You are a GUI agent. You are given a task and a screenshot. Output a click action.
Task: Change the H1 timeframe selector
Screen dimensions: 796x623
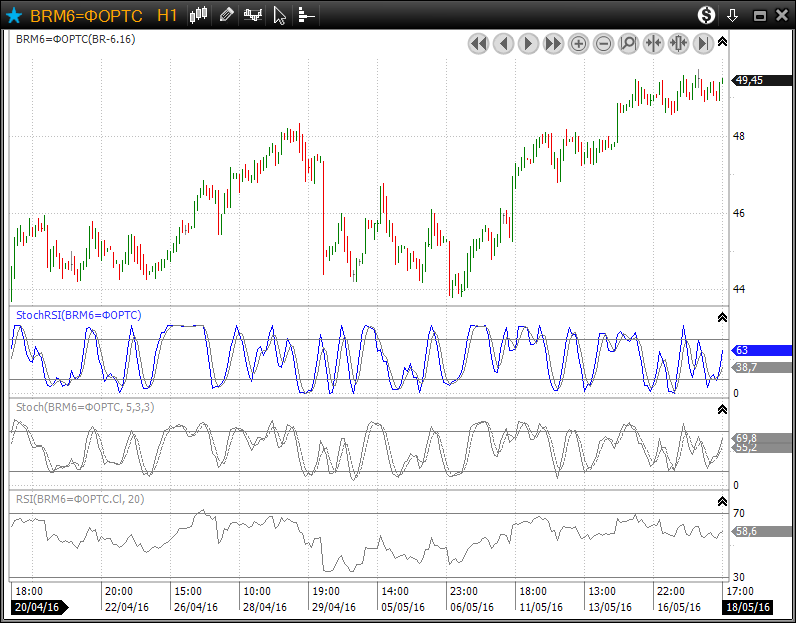pyautogui.click(x=167, y=15)
